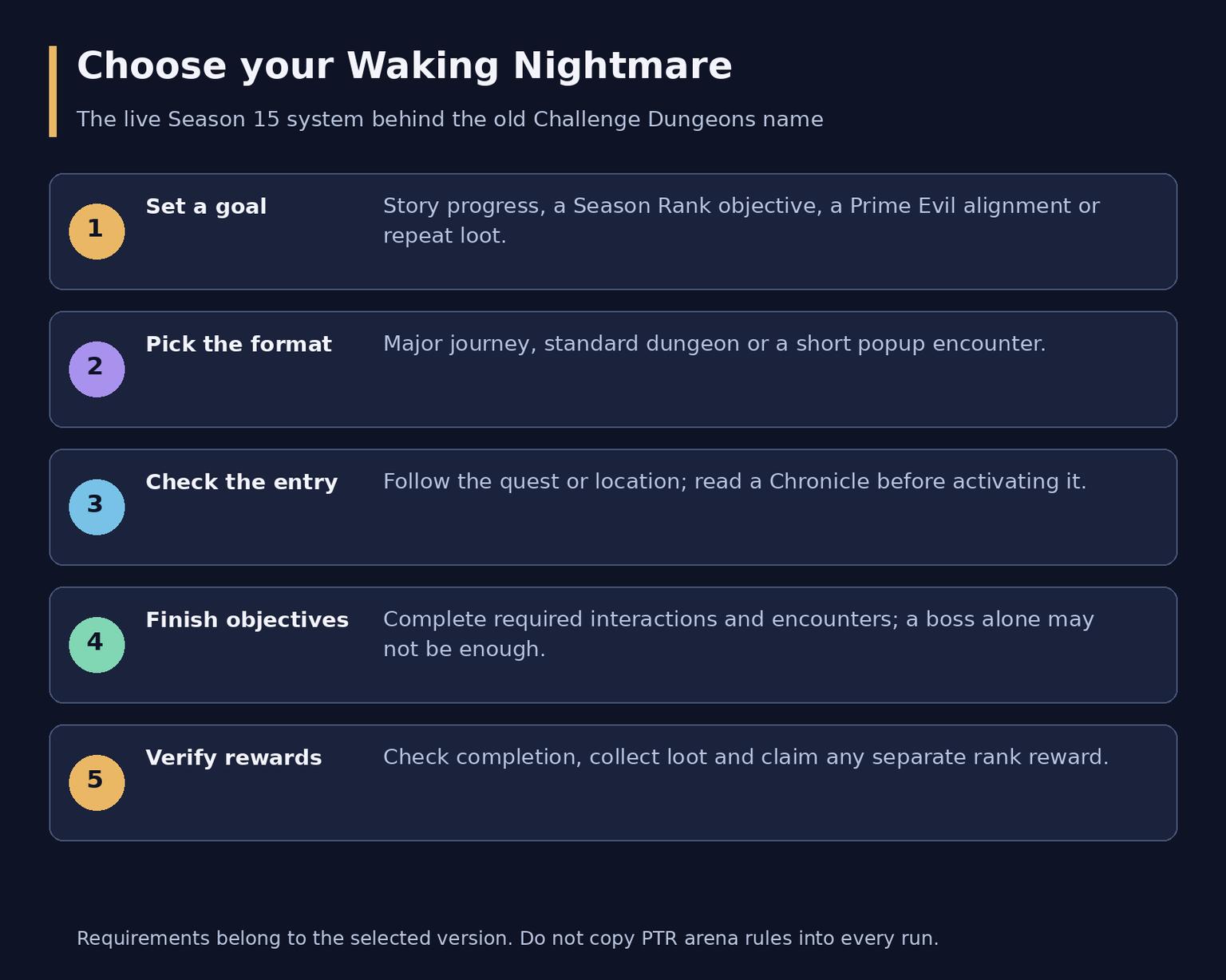Viewport: 1226px width, 980px height.
Task: Click the PTR arena rules footer note
Action: (508, 939)
